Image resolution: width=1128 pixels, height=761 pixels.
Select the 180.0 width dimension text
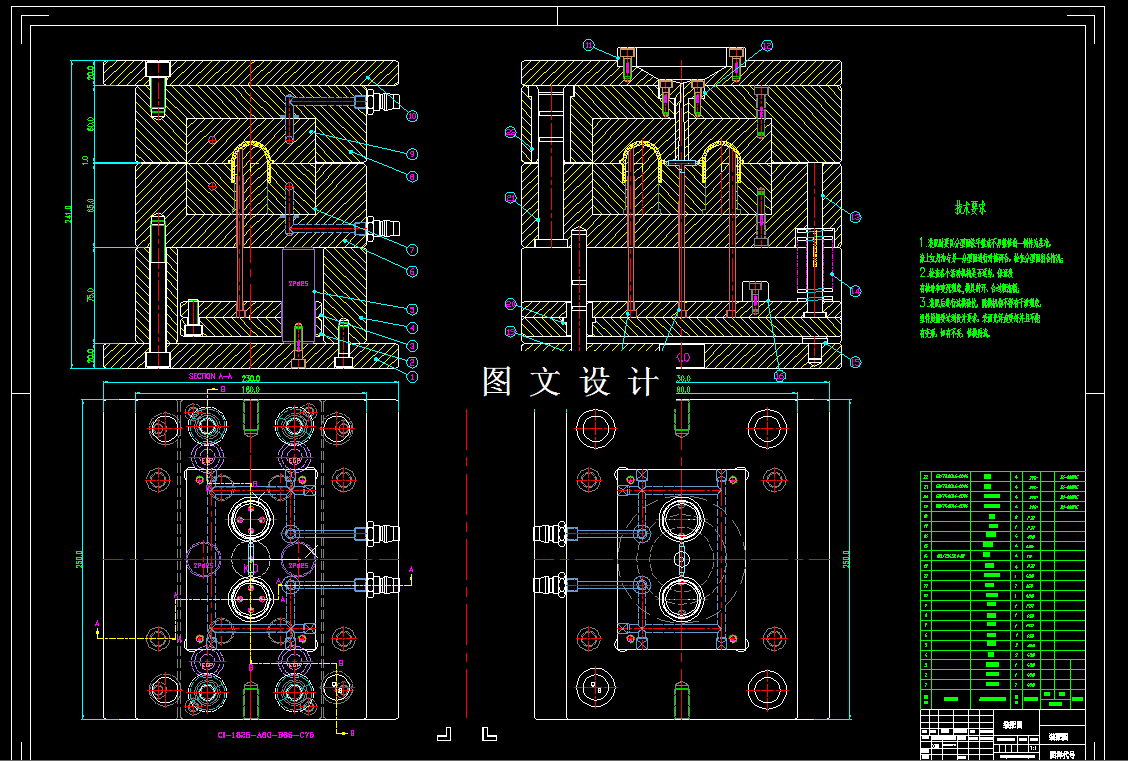[250, 390]
